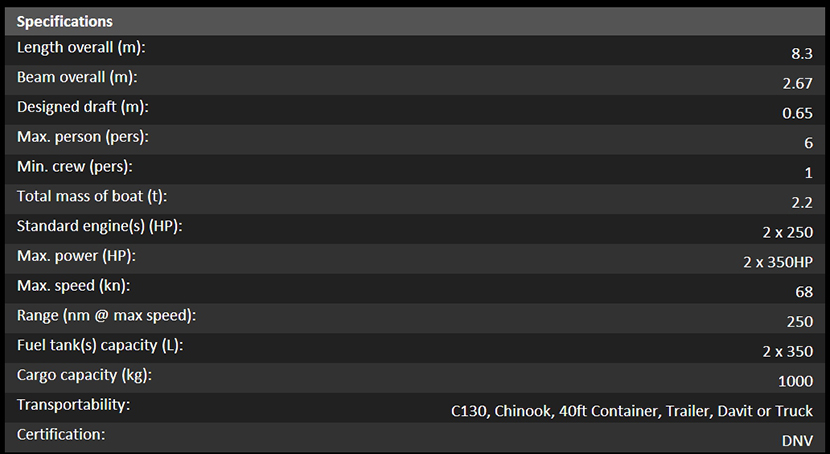Screen dimensions: 830x454
Task: Click the Designed draft (m) label
Action: [x=83, y=107]
